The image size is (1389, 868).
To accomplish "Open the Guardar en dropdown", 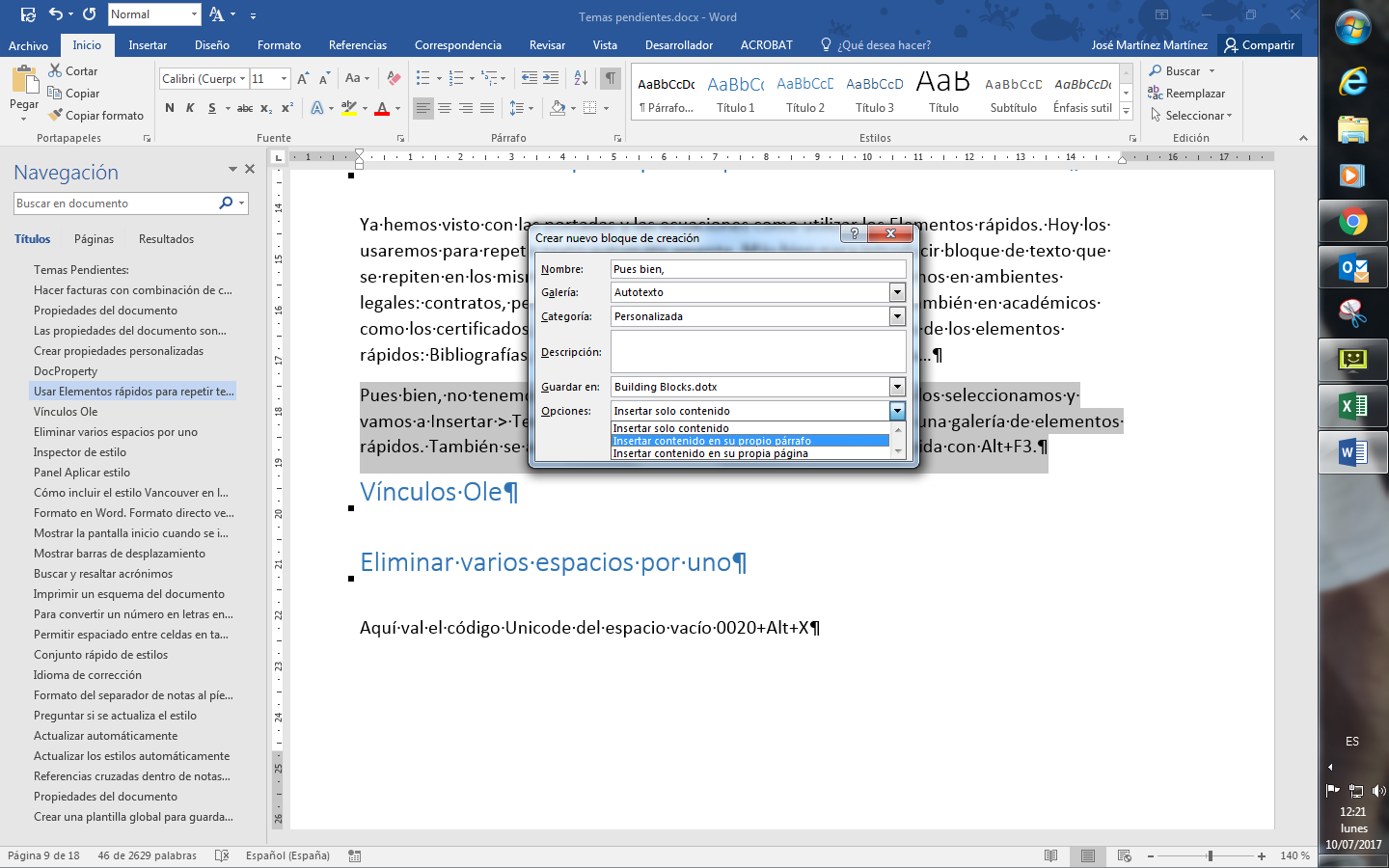I will coord(897,387).
